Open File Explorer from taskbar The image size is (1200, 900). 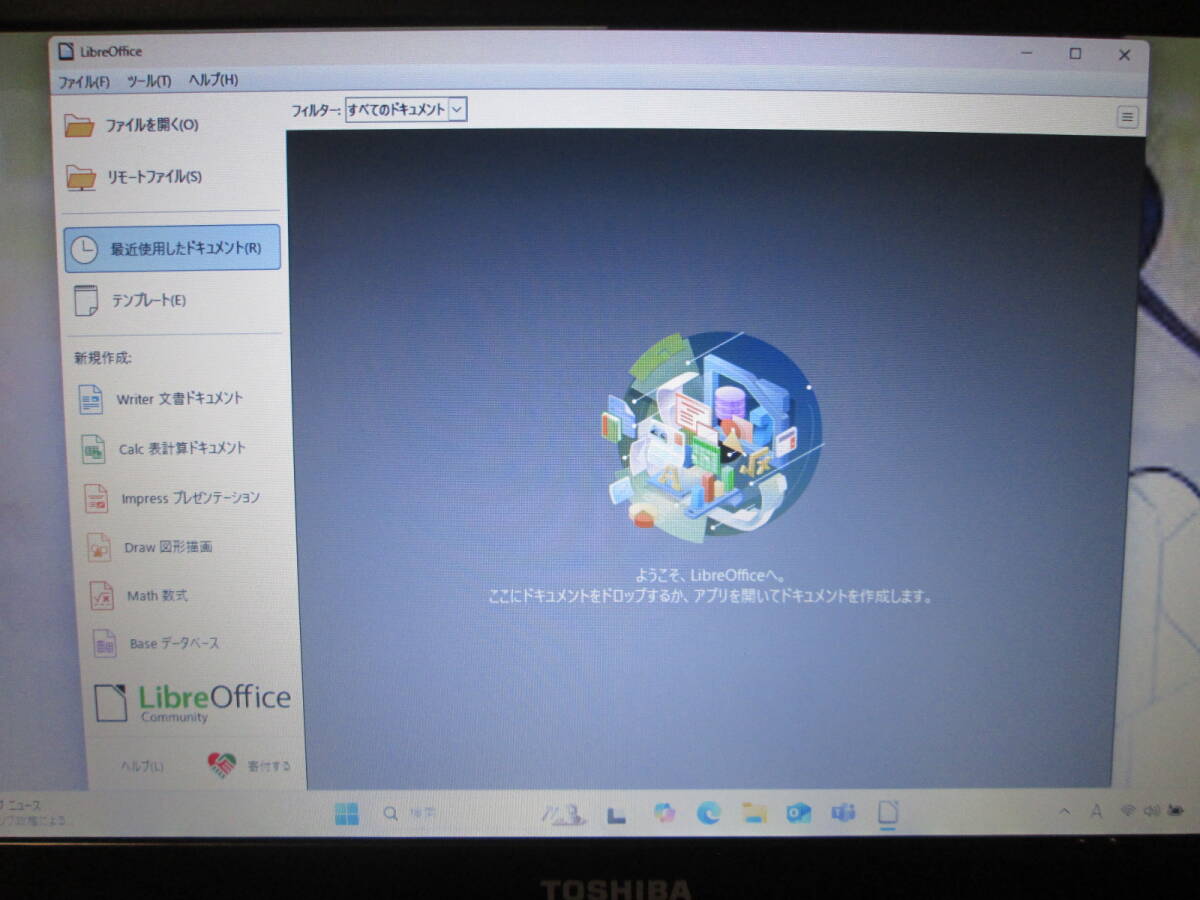pyautogui.click(x=754, y=813)
